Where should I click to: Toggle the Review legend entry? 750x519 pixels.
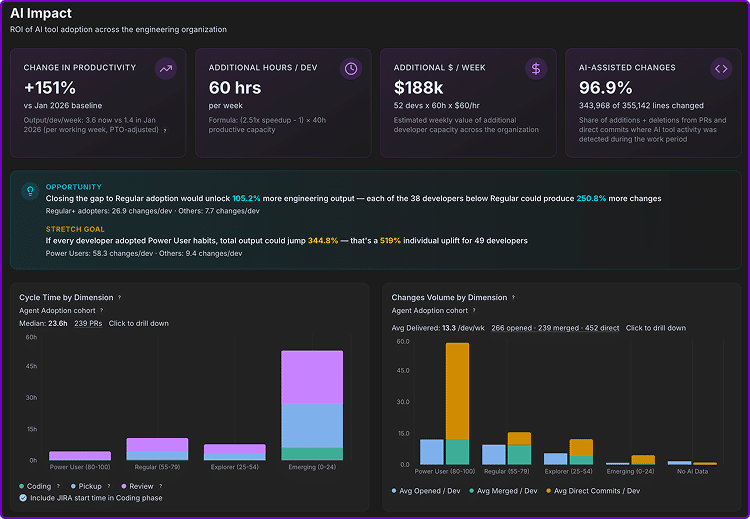[137, 486]
